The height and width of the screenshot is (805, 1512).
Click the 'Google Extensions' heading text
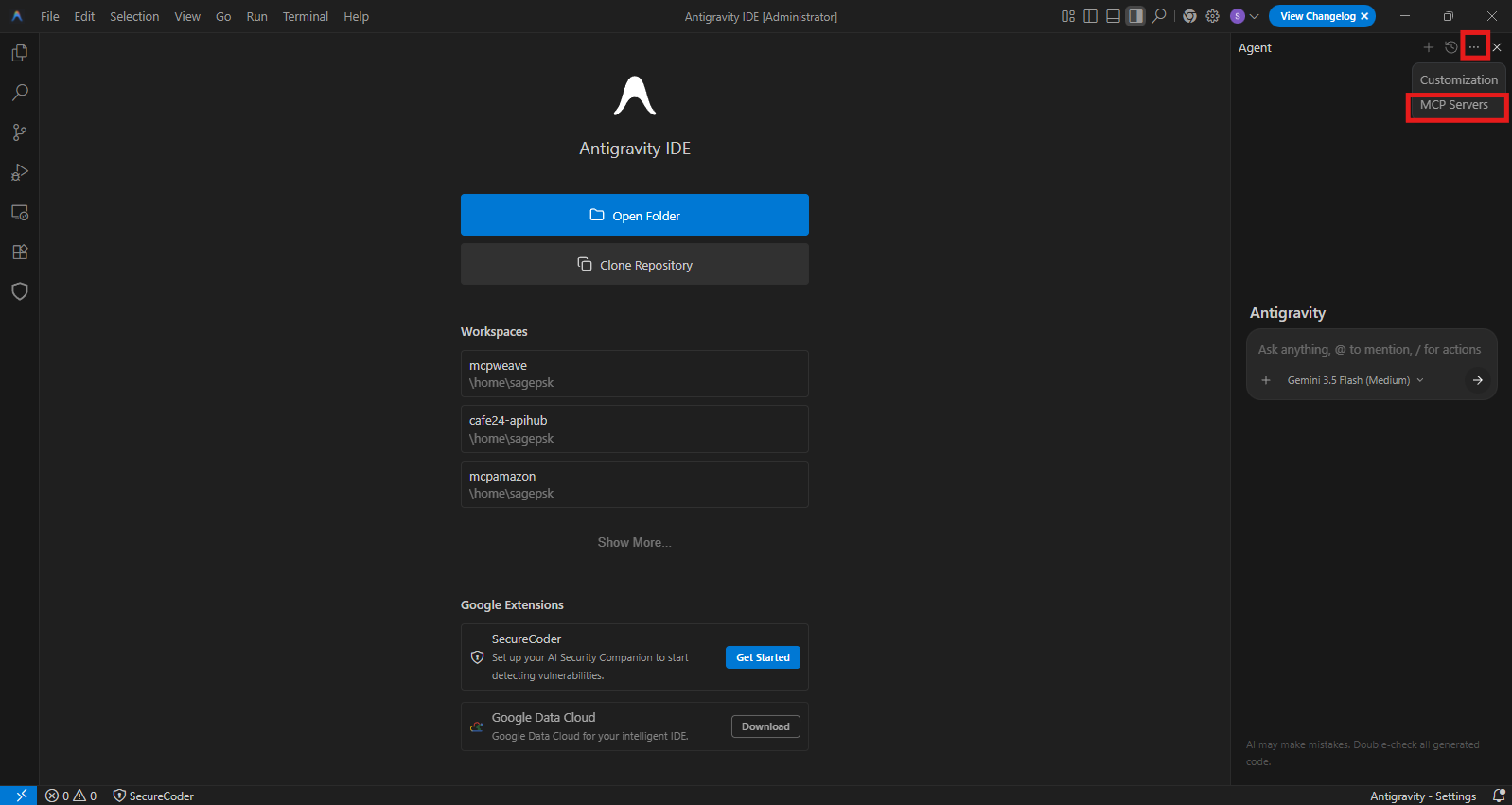click(x=512, y=604)
